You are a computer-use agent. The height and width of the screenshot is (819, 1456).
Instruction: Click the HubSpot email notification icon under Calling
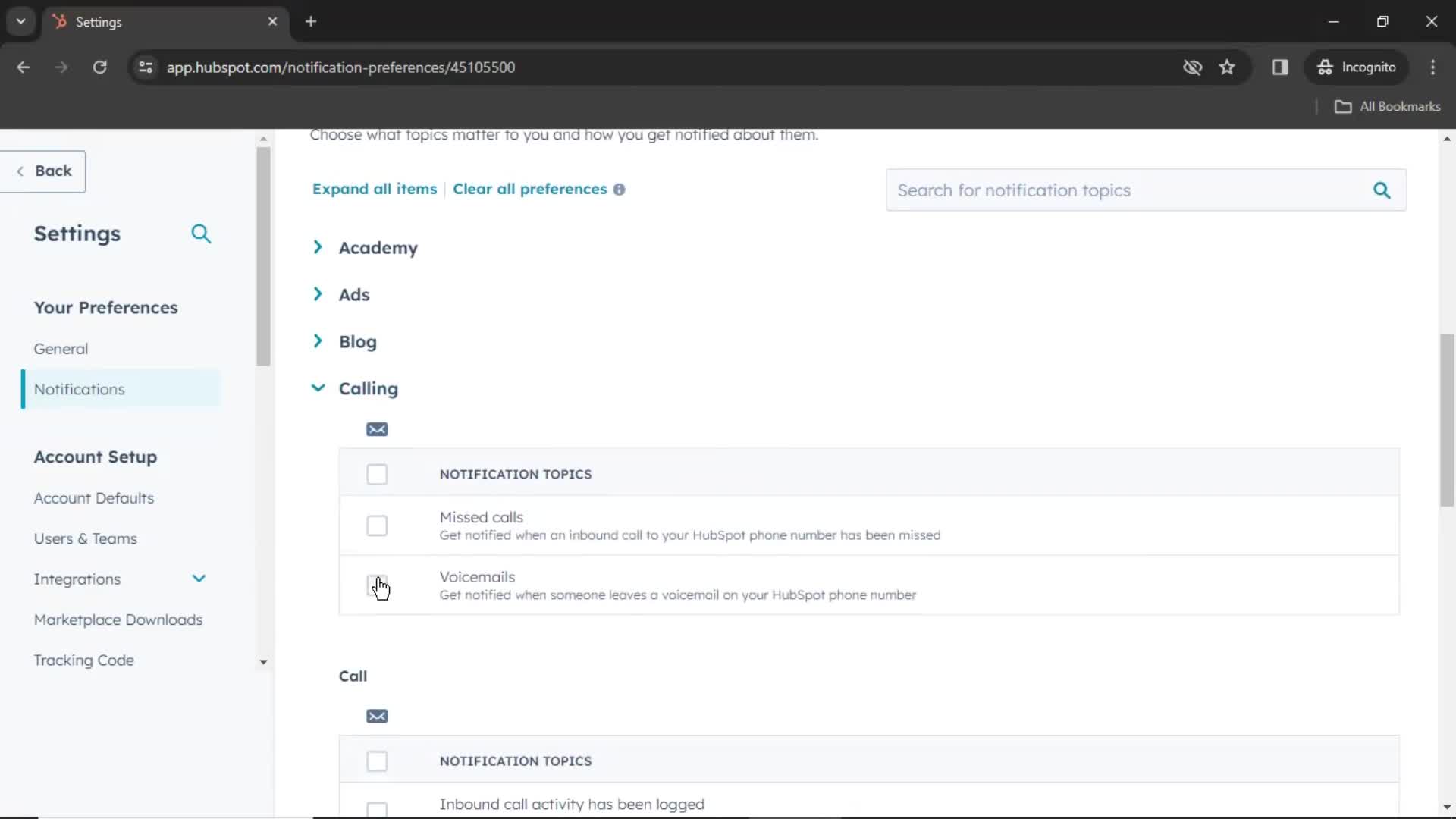click(376, 428)
